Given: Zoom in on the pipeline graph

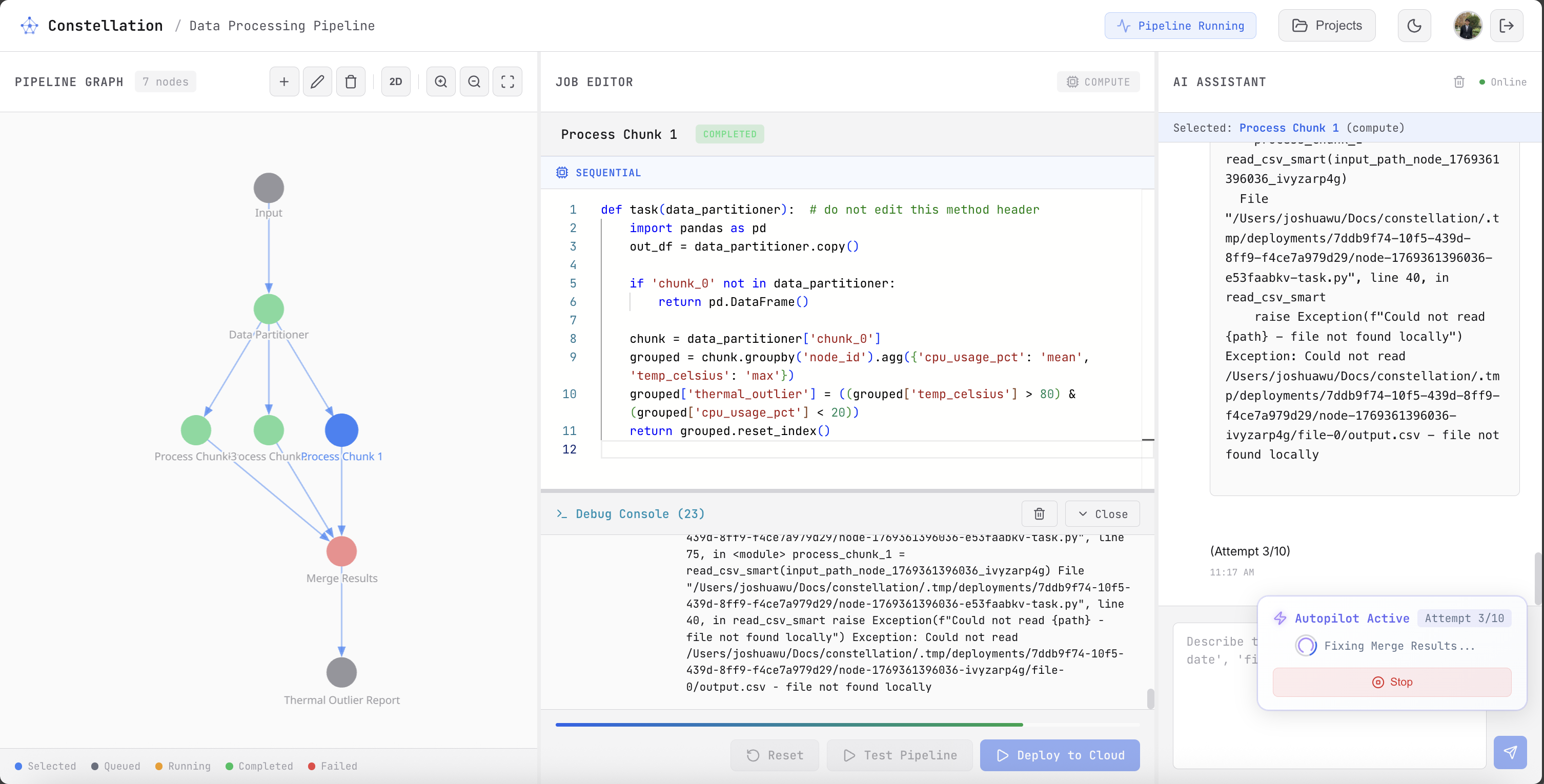Looking at the screenshot, I should (x=440, y=81).
